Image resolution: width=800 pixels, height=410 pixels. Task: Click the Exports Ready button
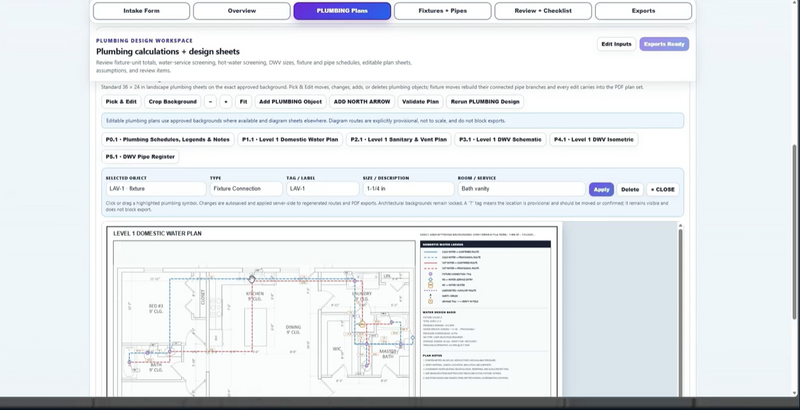(x=664, y=44)
